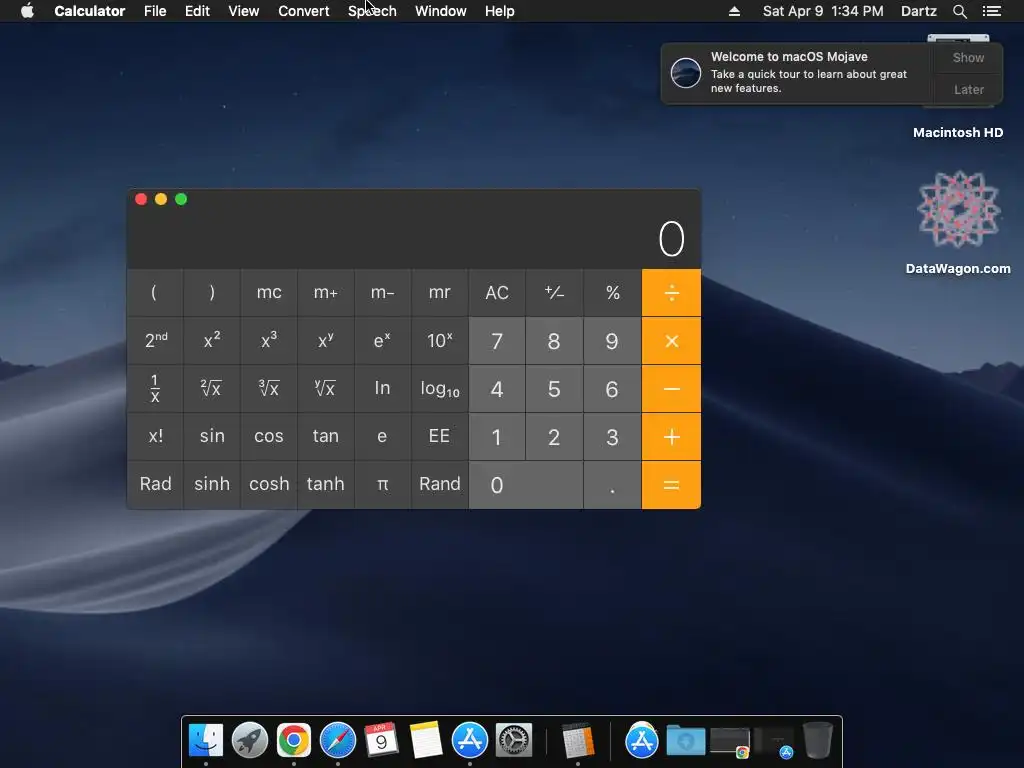
Task: Click digit 3 key
Action: point(612,437)
